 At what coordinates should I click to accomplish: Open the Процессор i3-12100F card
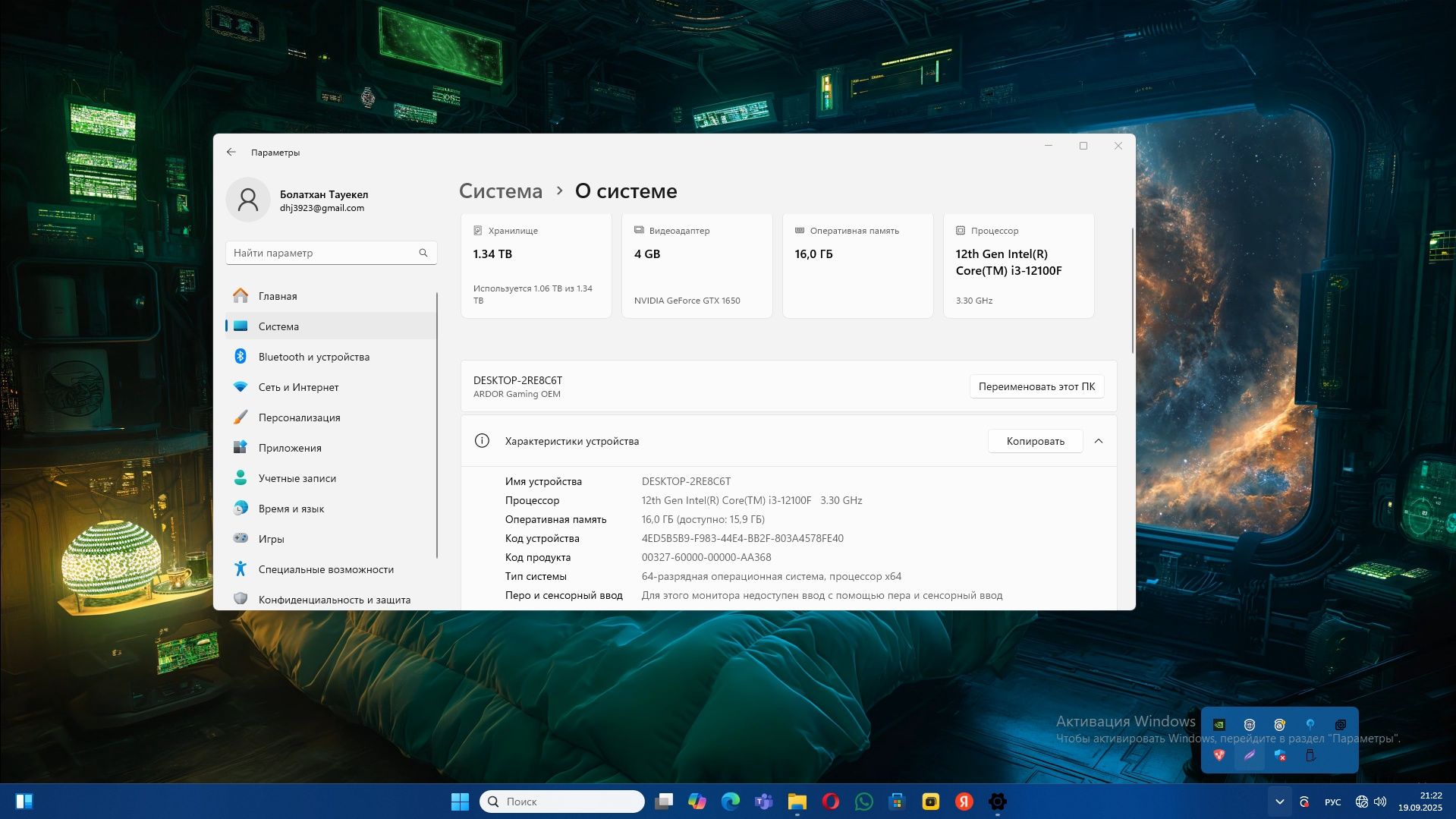click(1019, 266)
